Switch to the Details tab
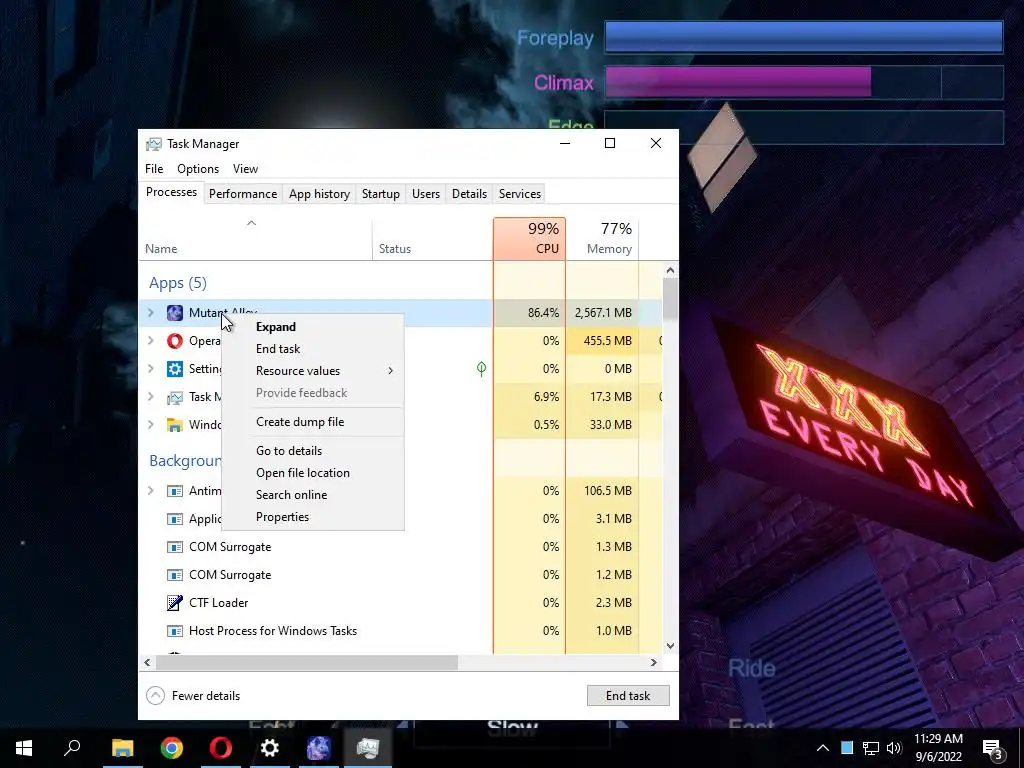Screen dimensions: 1024x768 [x=470, y=194]
